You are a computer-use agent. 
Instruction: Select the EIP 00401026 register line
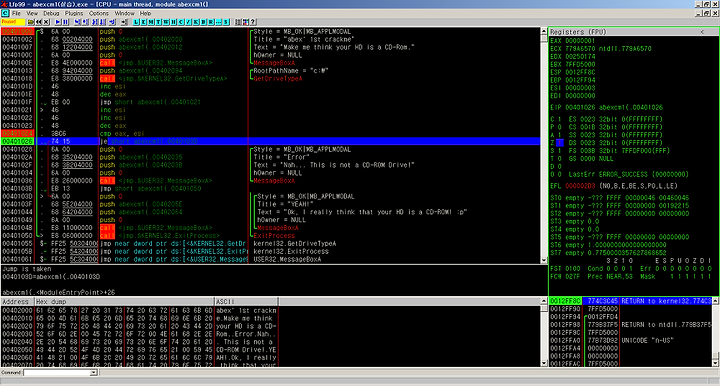point(607,107)
